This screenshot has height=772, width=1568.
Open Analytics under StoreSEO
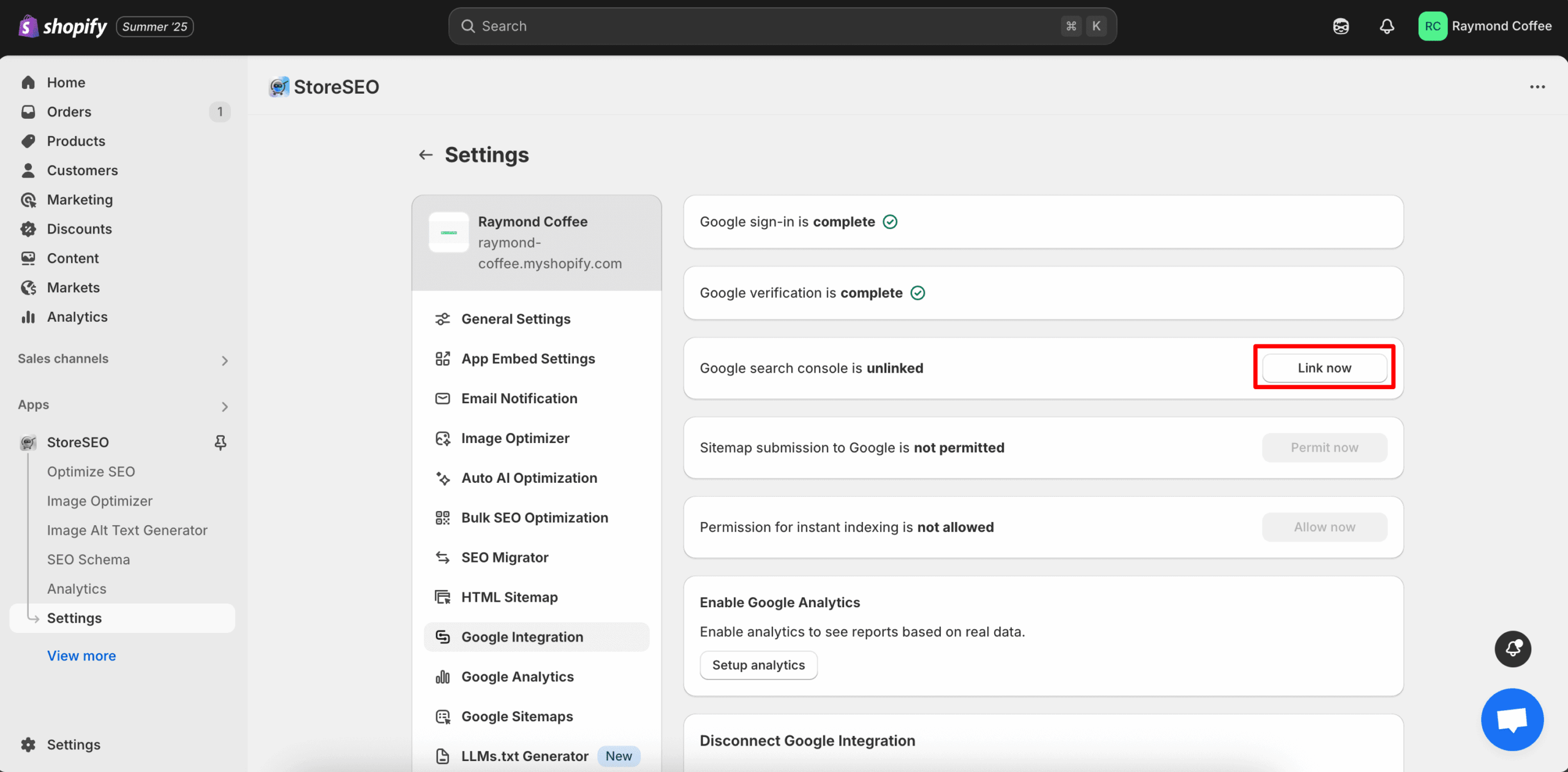point(77,589)
